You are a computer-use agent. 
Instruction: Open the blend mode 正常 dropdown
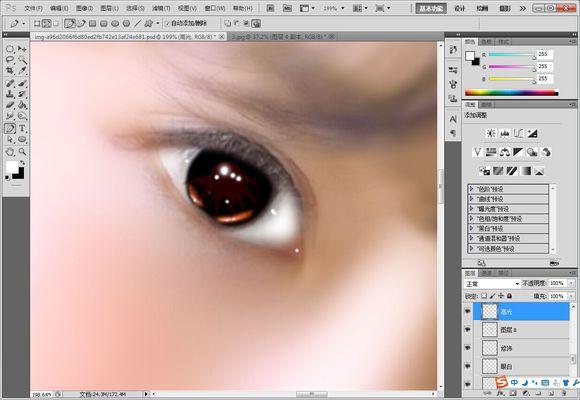(492, 283)
